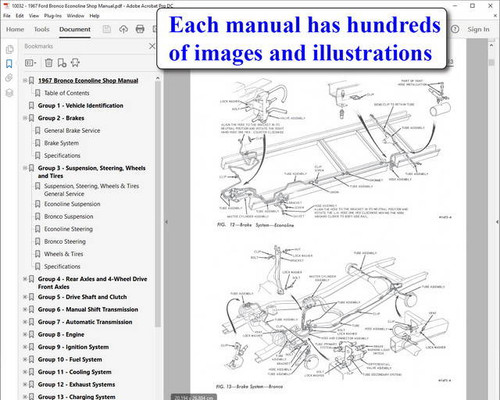Open the Plug-Ins menu
The height and width of the screenshot is (400, 500).
click(x=53, y=16)
